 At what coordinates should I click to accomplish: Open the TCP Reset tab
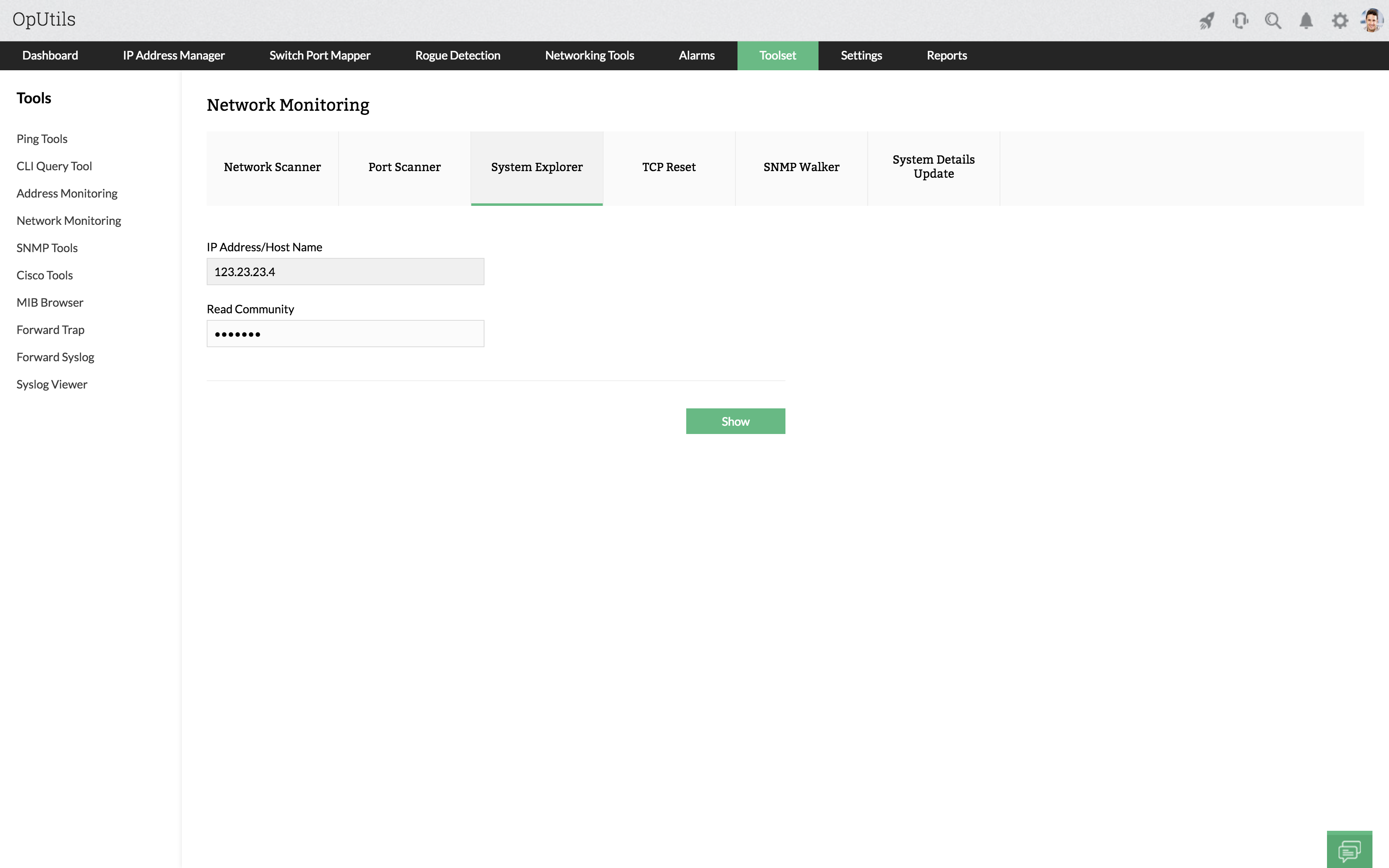click(x=669, y=167)
